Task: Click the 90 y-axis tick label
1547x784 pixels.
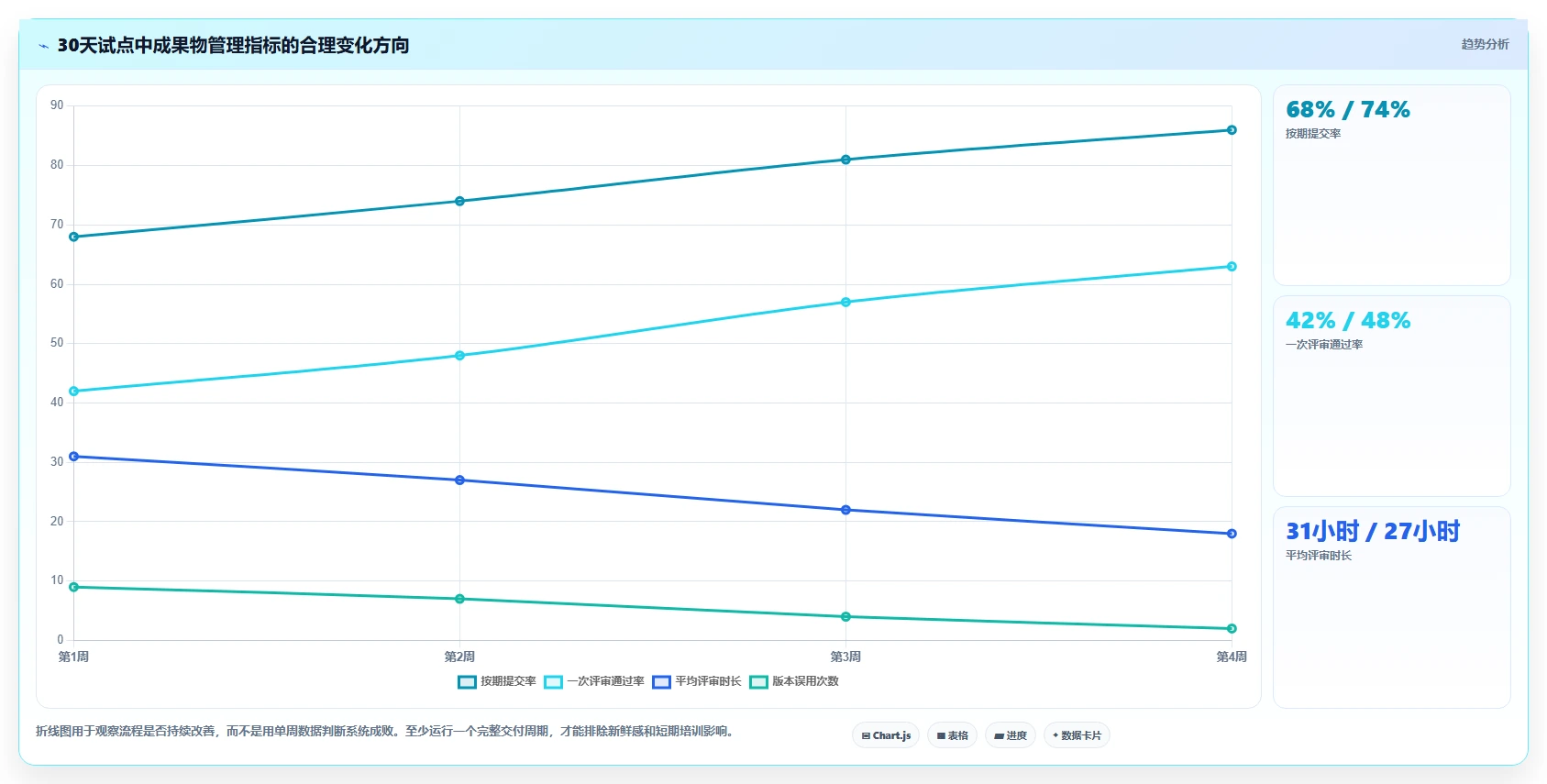Action: coord(57,105)
